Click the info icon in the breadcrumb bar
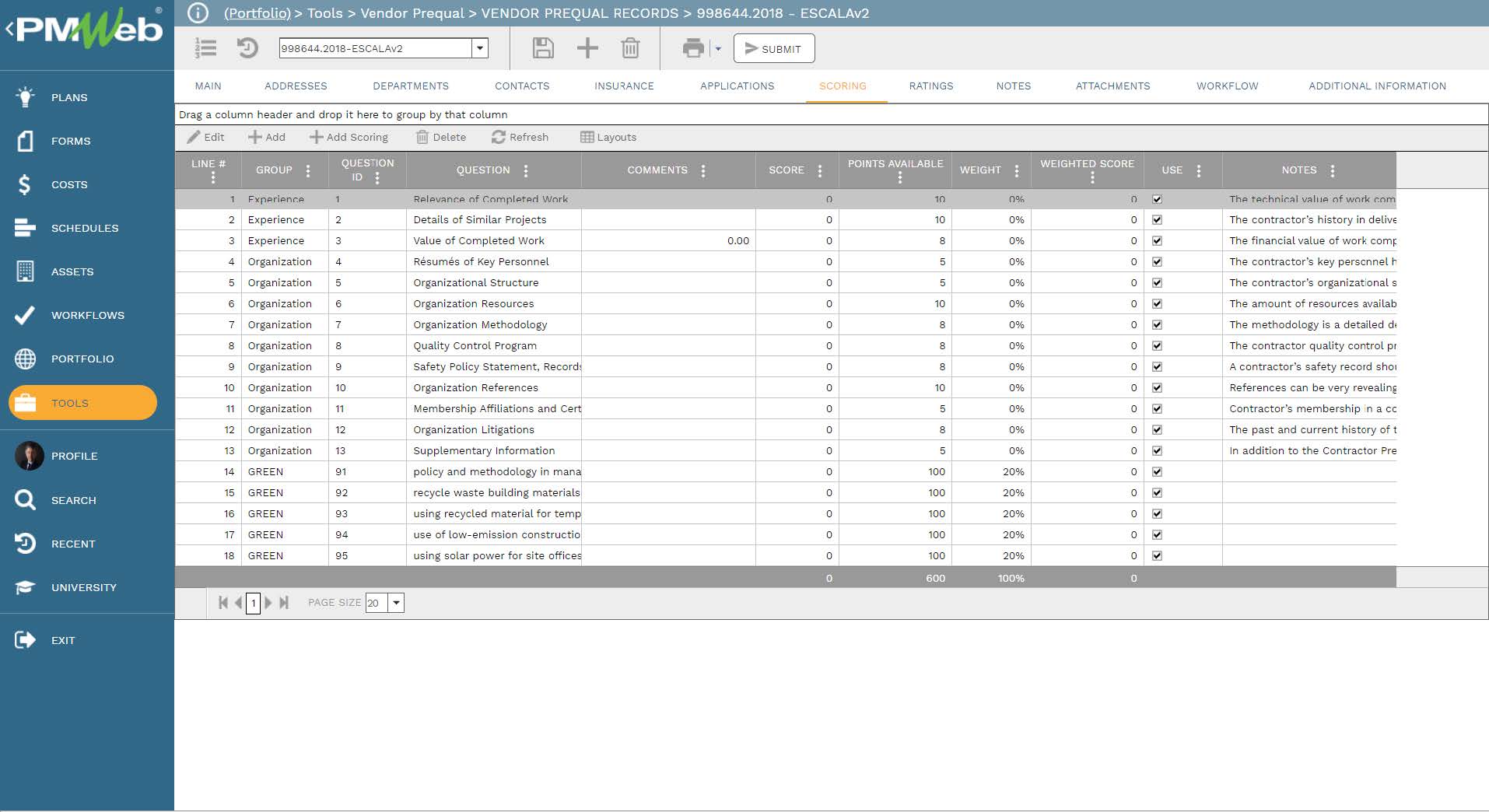 click(198, 13)
